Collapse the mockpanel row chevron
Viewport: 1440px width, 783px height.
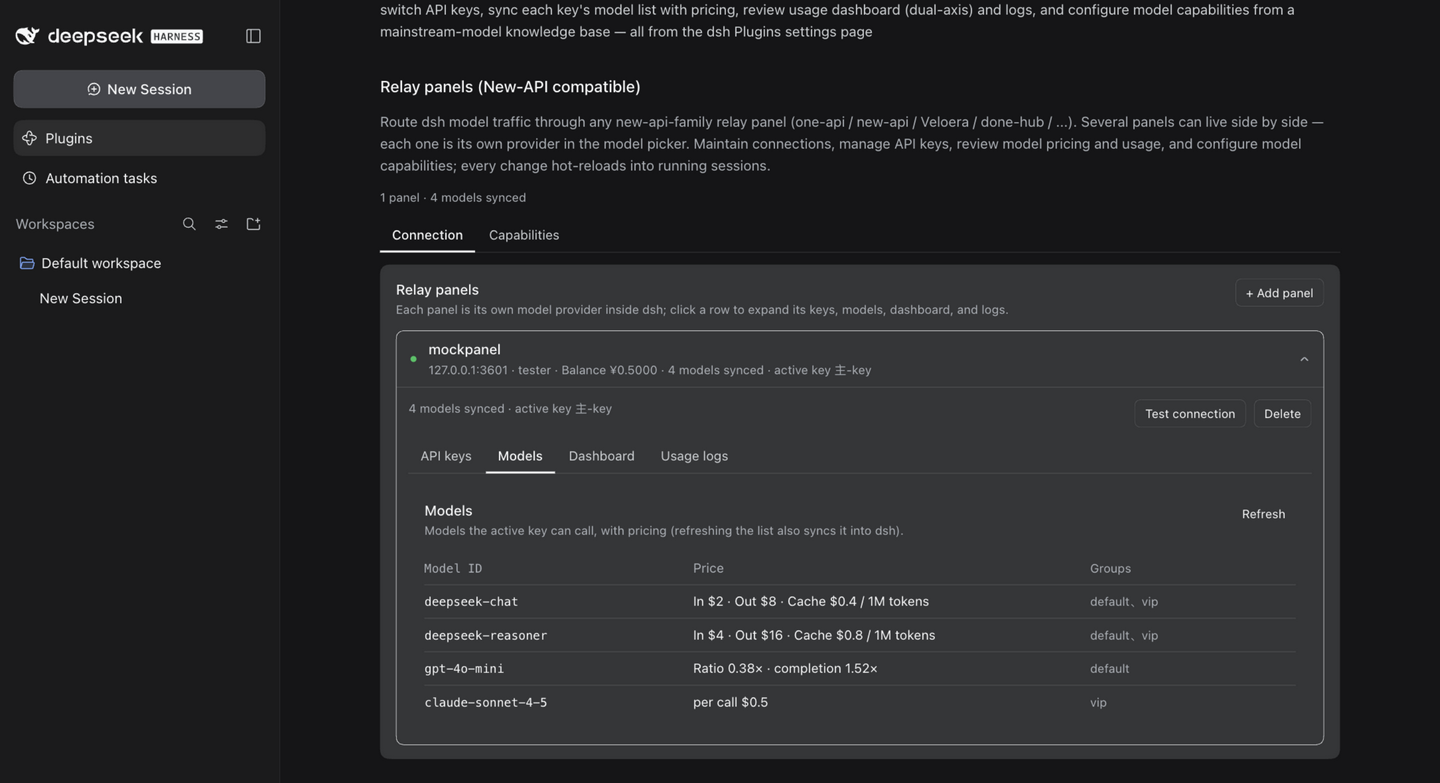click(x=1304, y=359)
